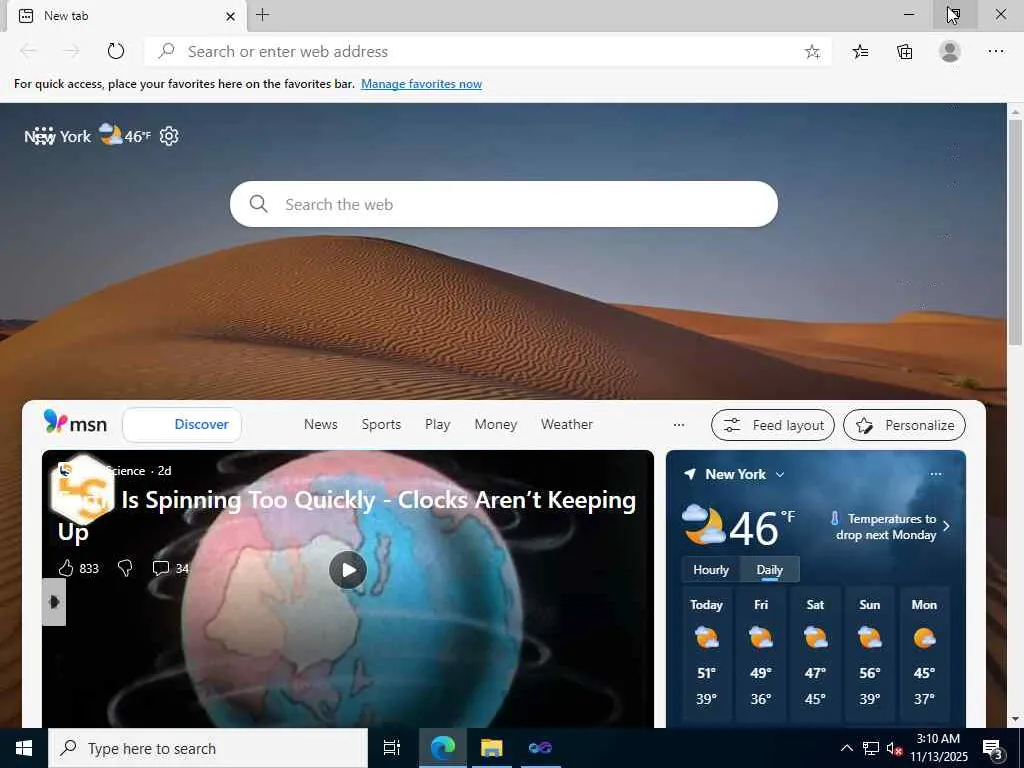
Task: Click the Personalize button
Action: click(x=904, y=425)
